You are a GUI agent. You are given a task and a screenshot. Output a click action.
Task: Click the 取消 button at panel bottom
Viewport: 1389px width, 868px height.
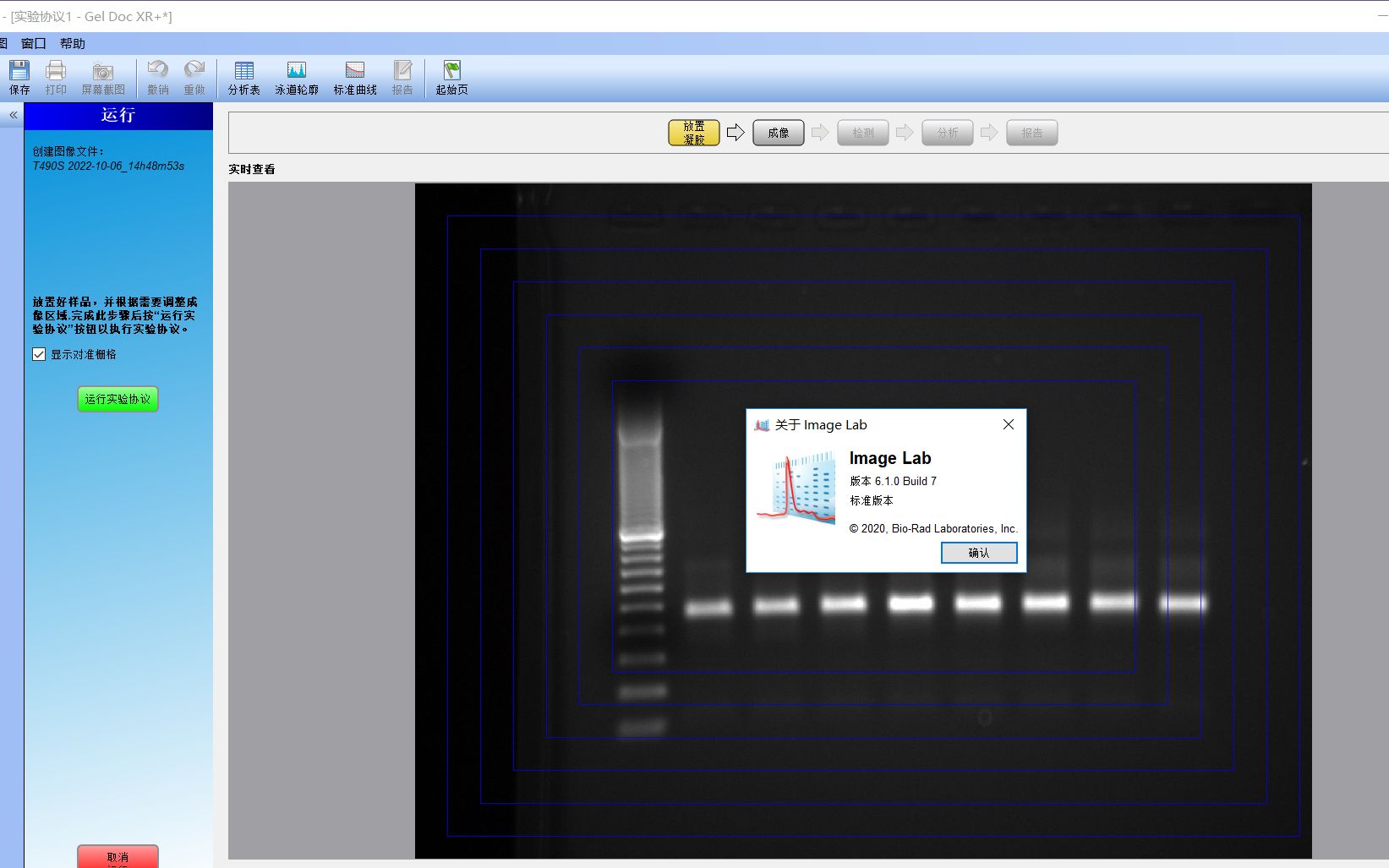(117, 855)
